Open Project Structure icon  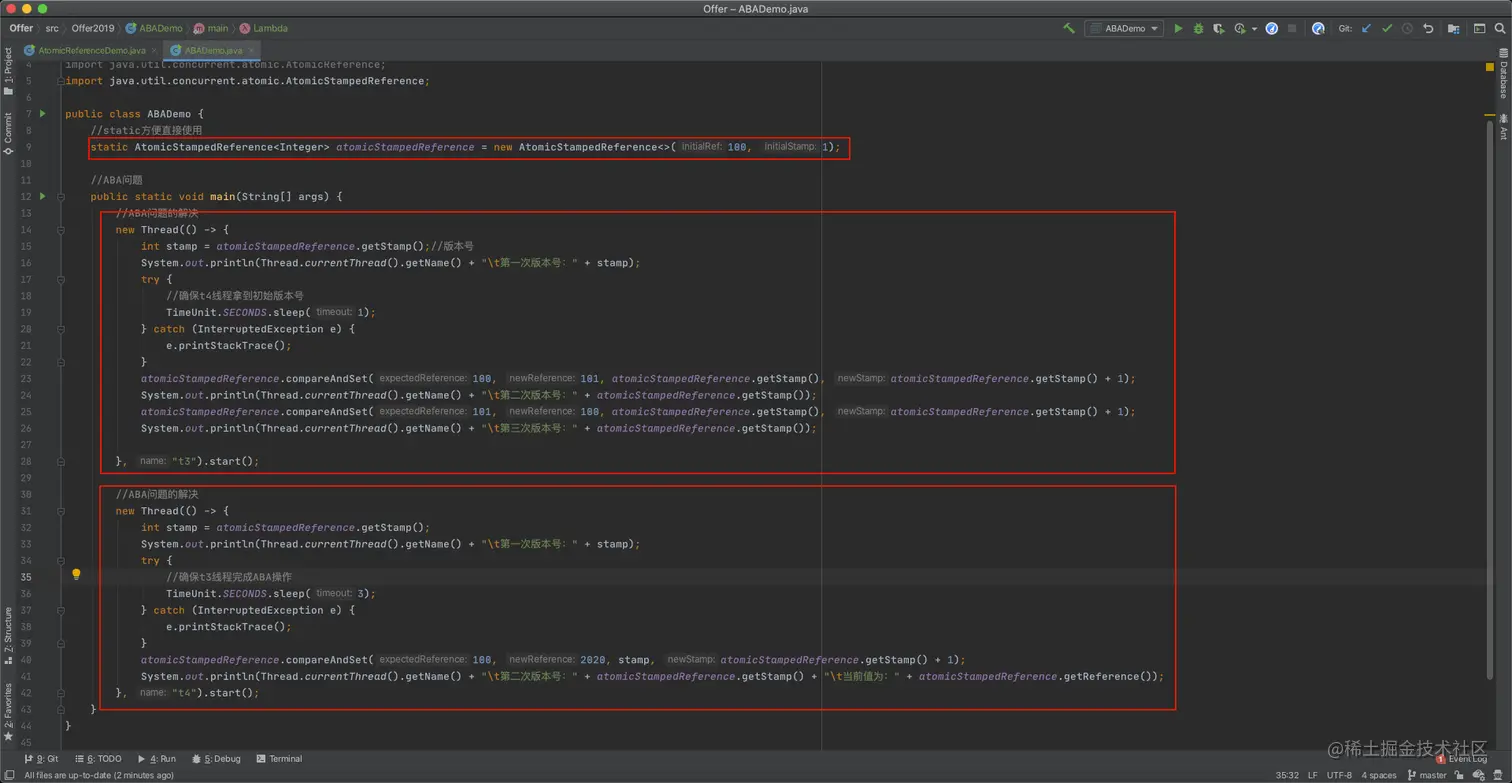pyautogui.click(x=1453, y=28)
